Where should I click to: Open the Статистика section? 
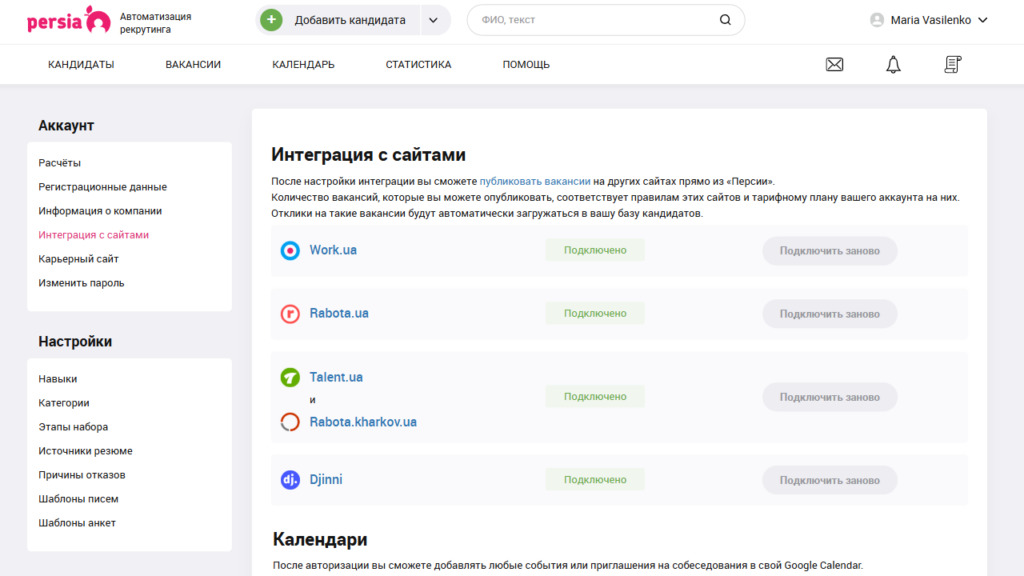pos(418,65)
